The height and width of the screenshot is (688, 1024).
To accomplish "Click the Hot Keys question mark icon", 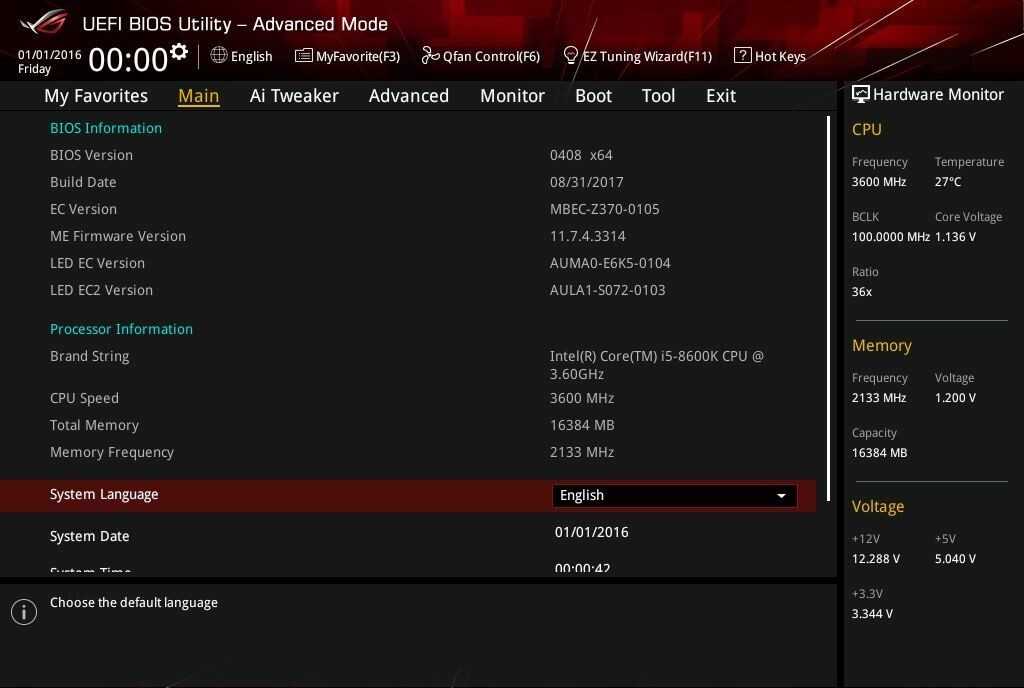I will click(x=742, y=56).
